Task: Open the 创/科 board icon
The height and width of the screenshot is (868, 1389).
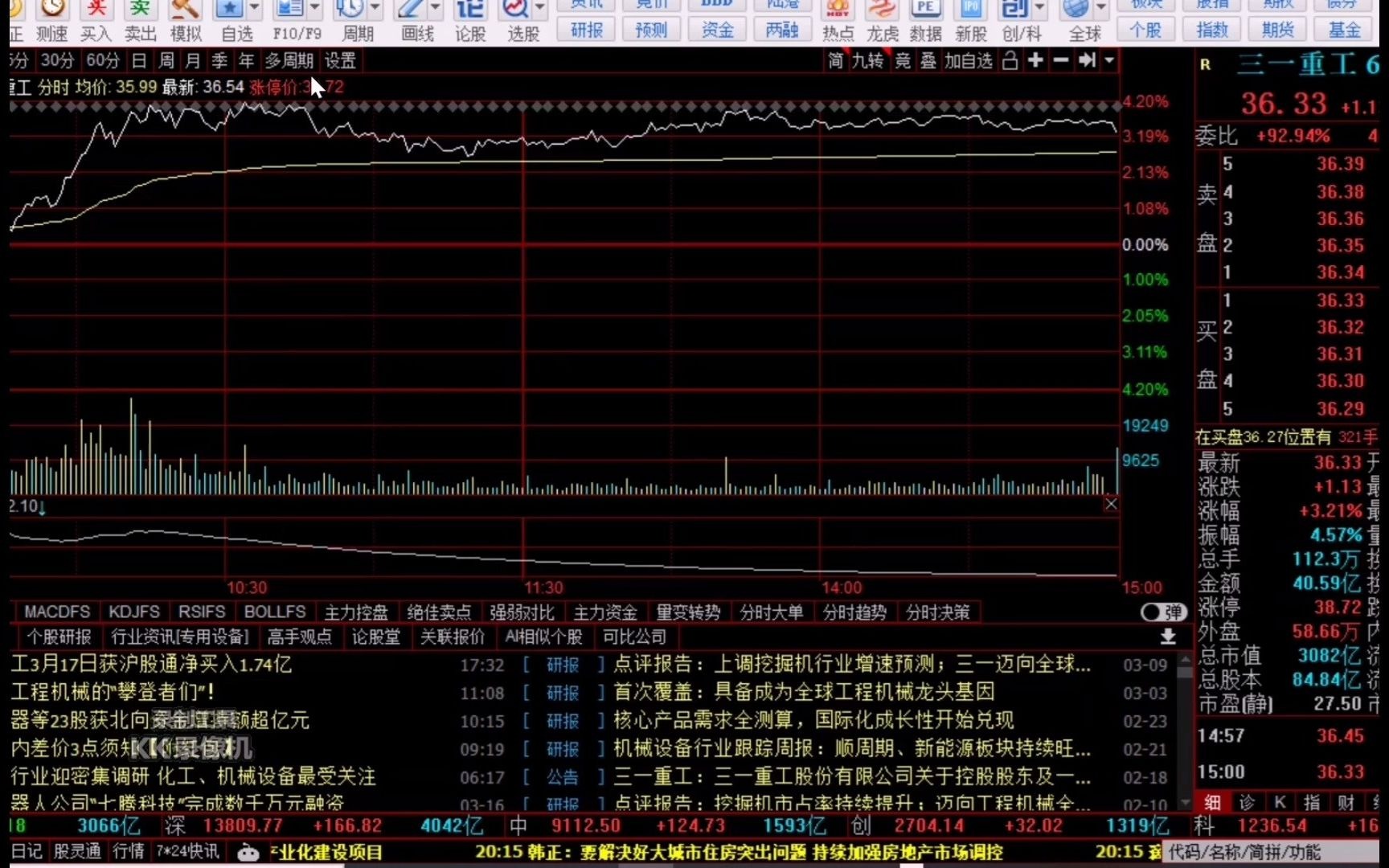Action: coord(1014,10)
